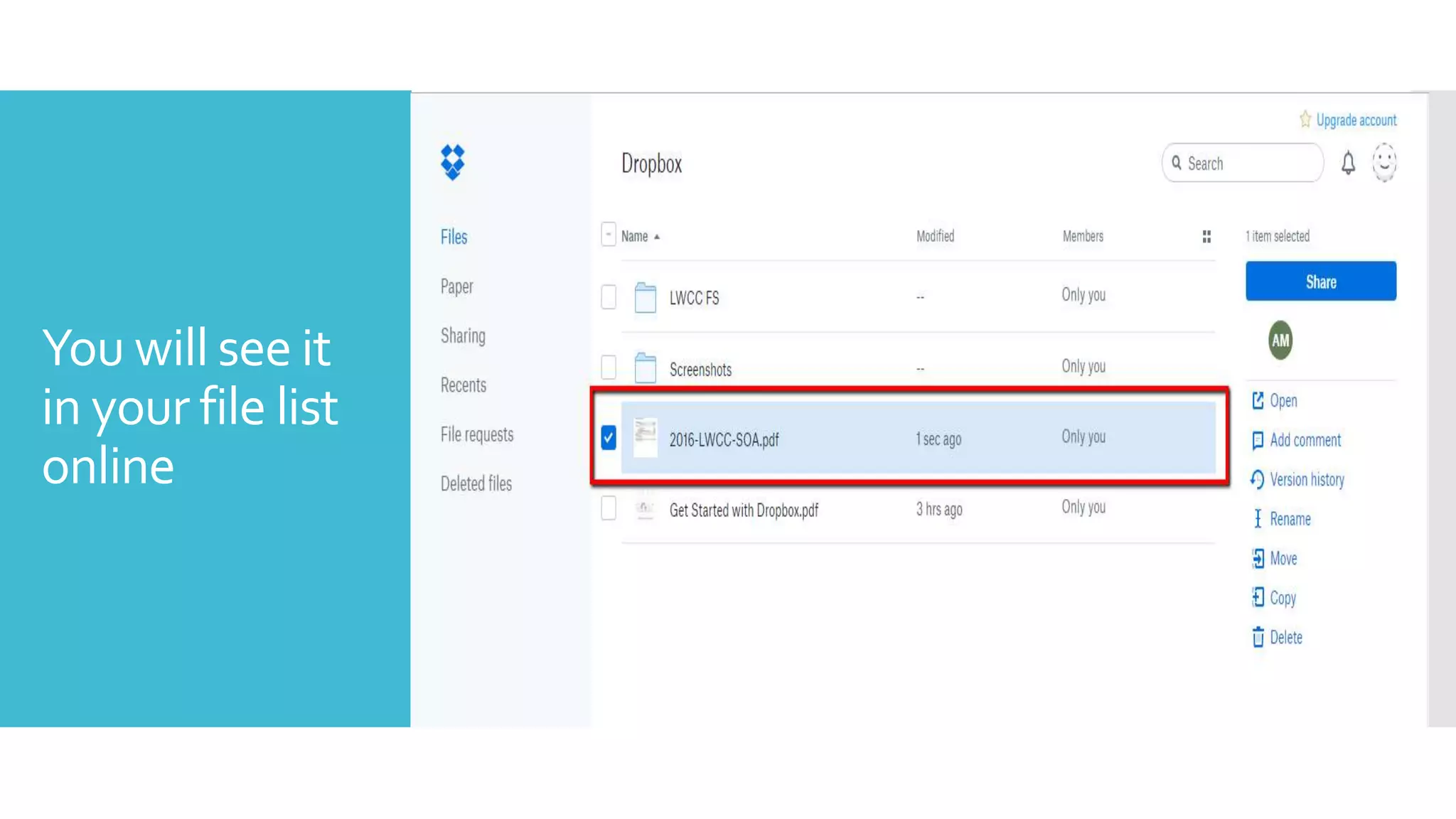Open the Sharing section in sidebar
Screen dimensions: 1456x819
[463, 336]
